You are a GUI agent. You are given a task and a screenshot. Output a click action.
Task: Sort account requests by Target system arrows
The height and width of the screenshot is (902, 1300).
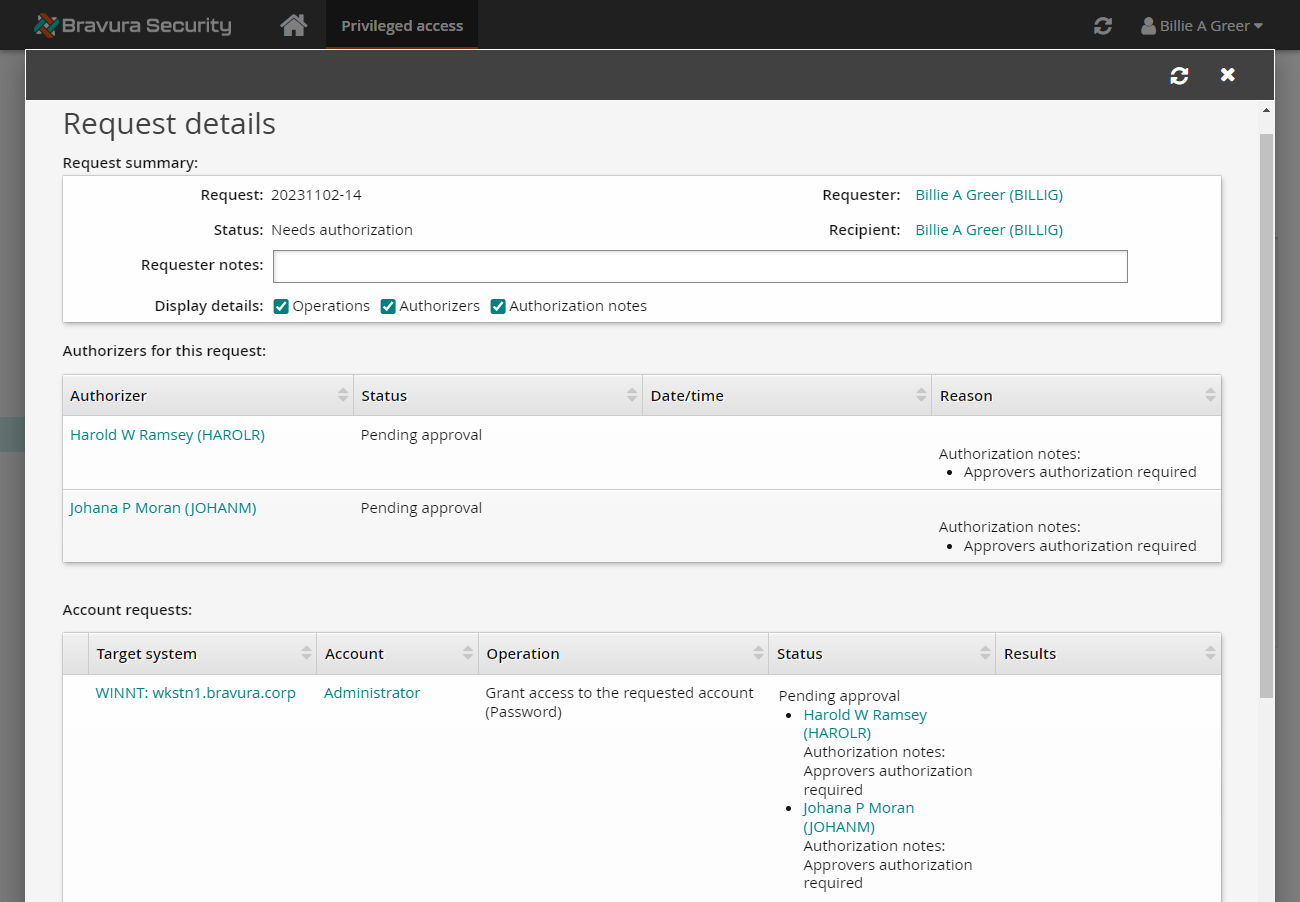coord(306,654)
